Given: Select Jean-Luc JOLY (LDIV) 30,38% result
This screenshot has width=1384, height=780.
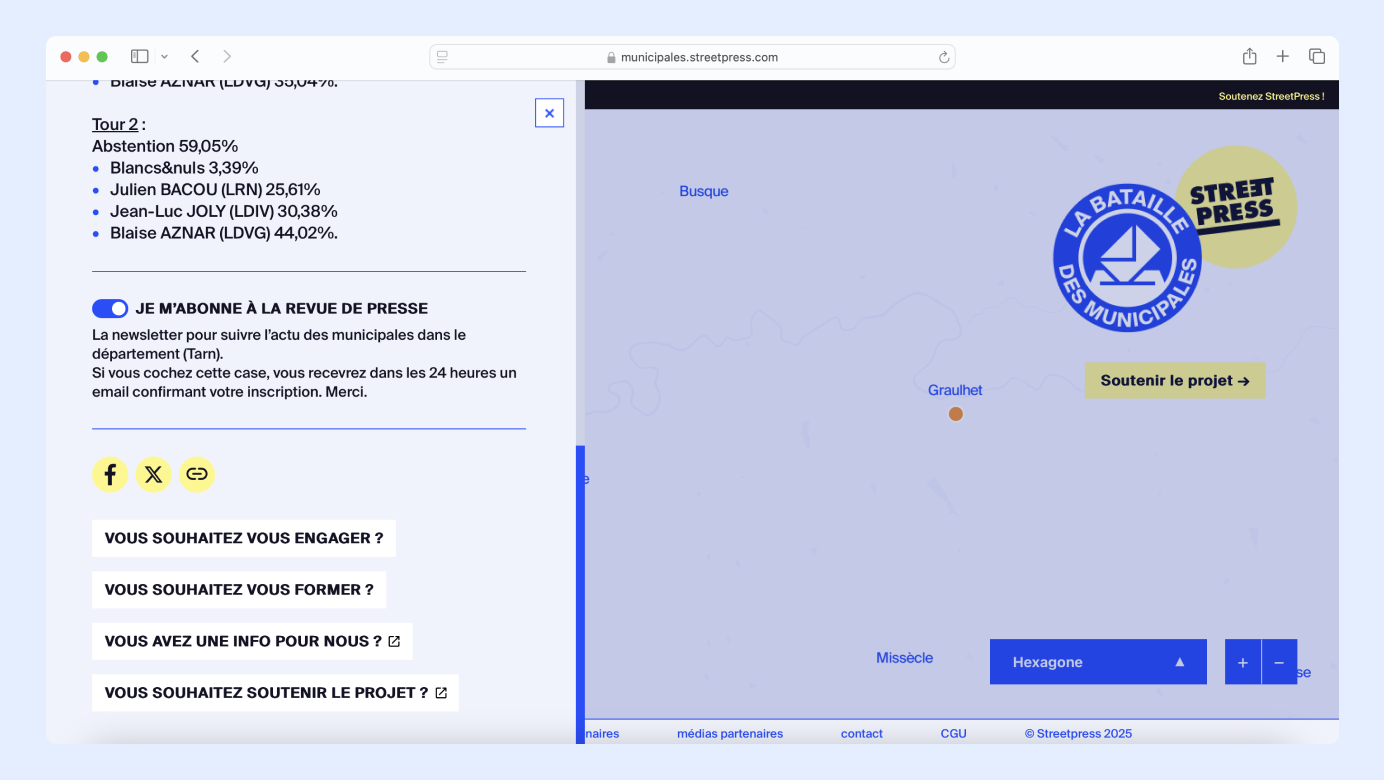Looking at the screenshot, I should pyautogui.click(x=224, y=211).
